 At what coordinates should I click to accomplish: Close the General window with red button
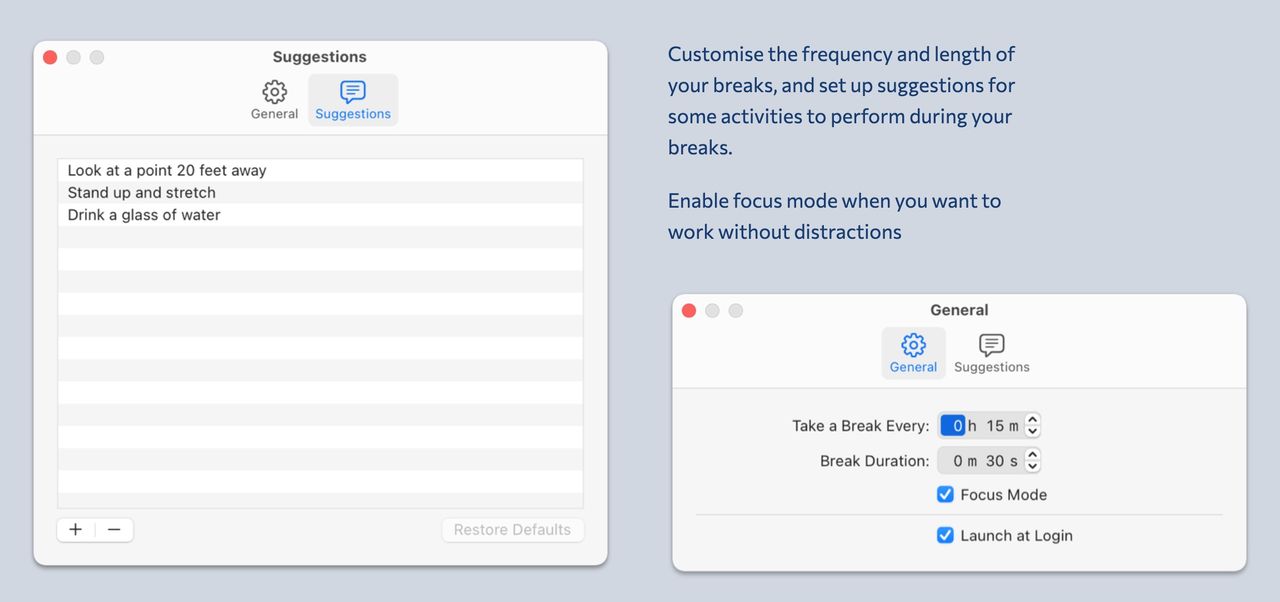pos(689,311)
